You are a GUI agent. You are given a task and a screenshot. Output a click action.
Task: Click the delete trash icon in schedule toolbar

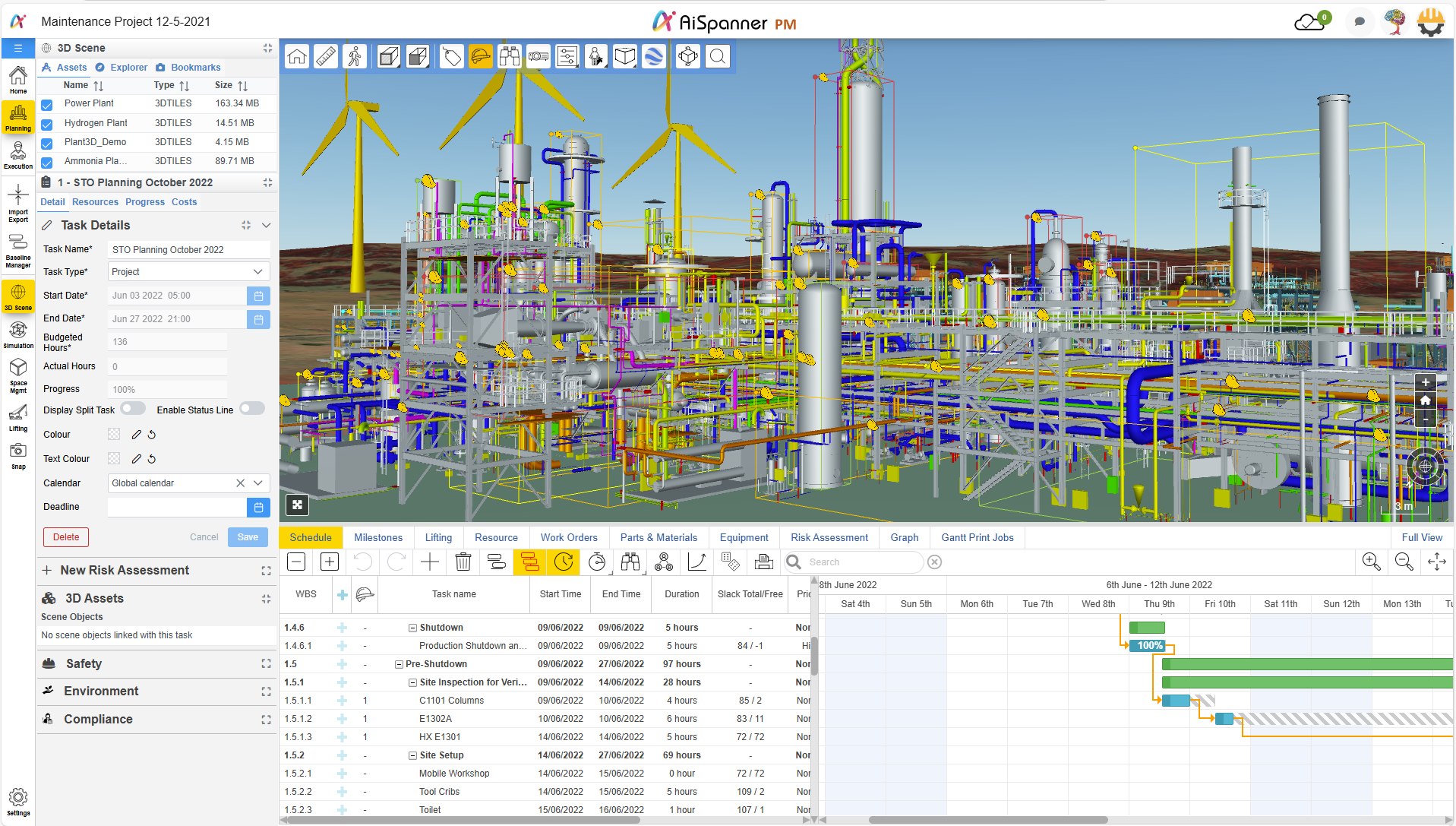463,562
